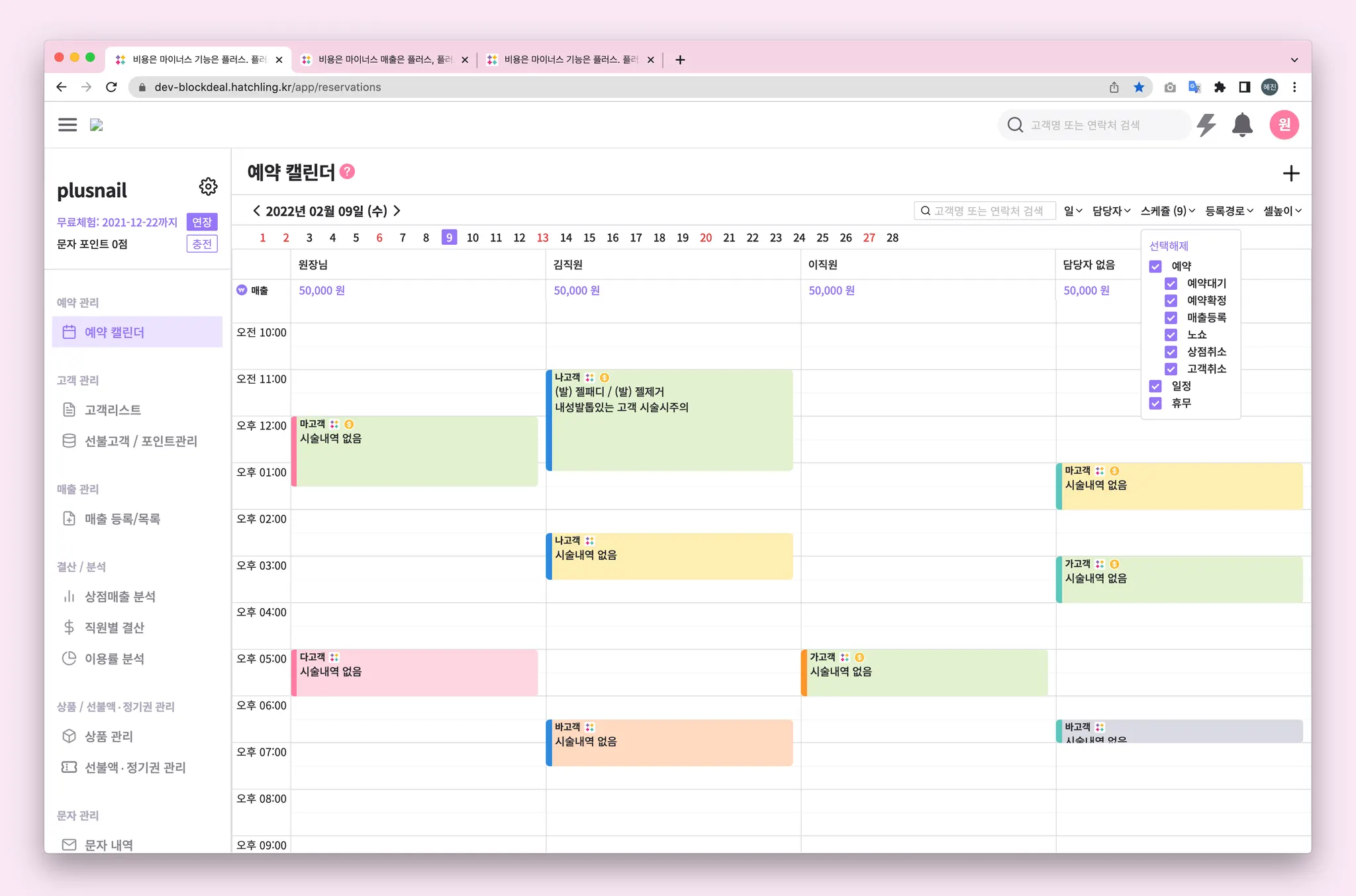This screenshot has width=1356, height=896.
Task: Click help question mark beside 예약 캘린더
Action: point(348,172)
